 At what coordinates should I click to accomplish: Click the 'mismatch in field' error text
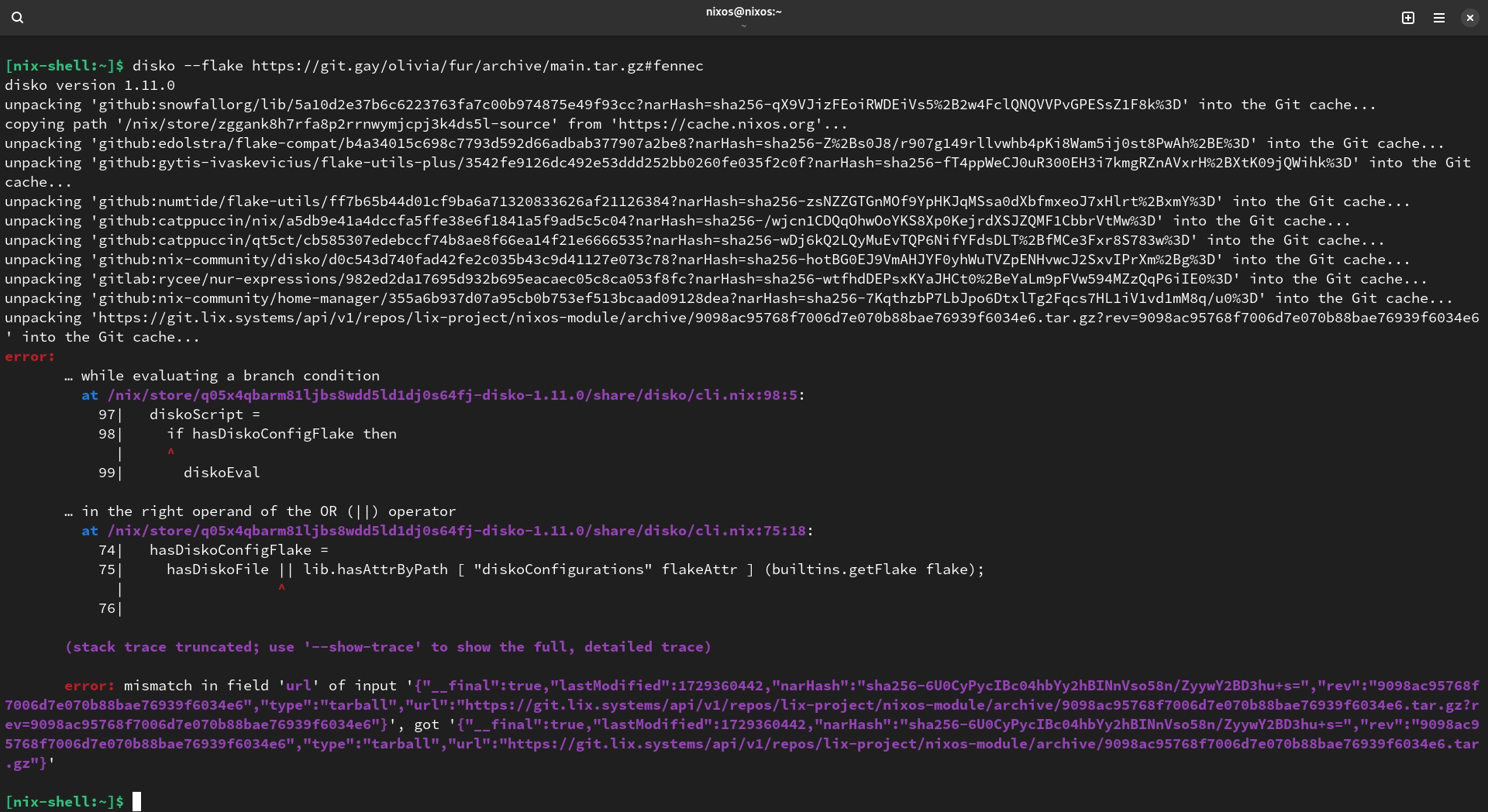pos(201,686)
